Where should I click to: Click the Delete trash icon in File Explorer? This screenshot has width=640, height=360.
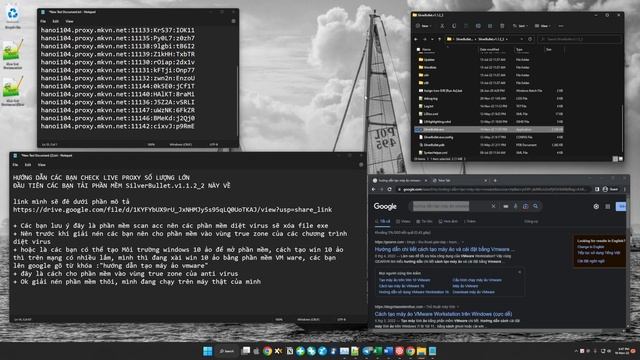tap(502, 26)
